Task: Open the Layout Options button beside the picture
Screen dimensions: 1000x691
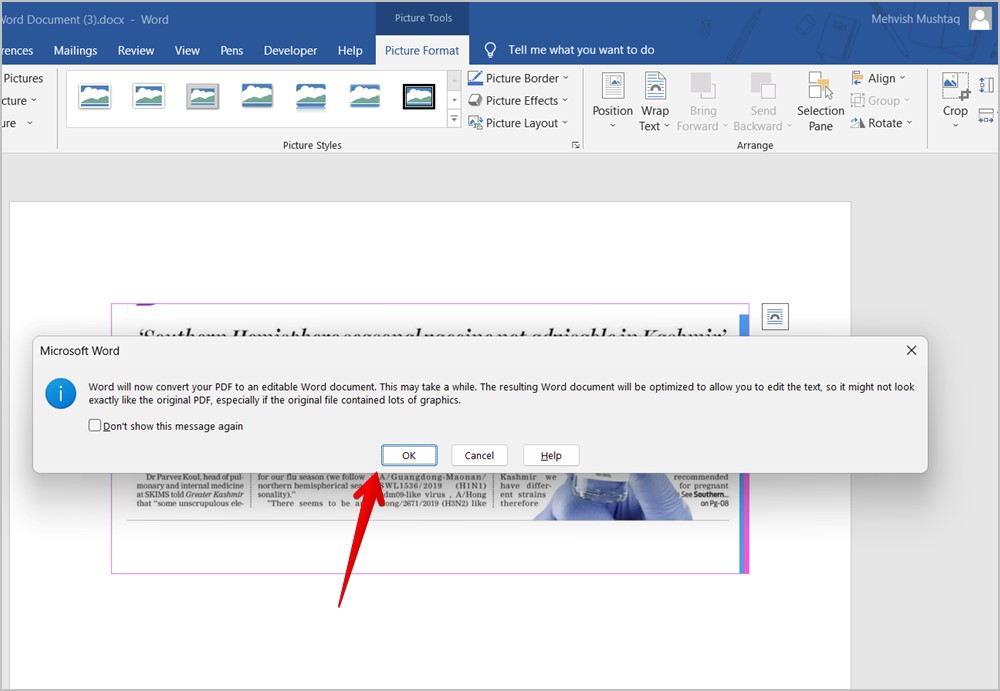Action: [x=775, y=316]
